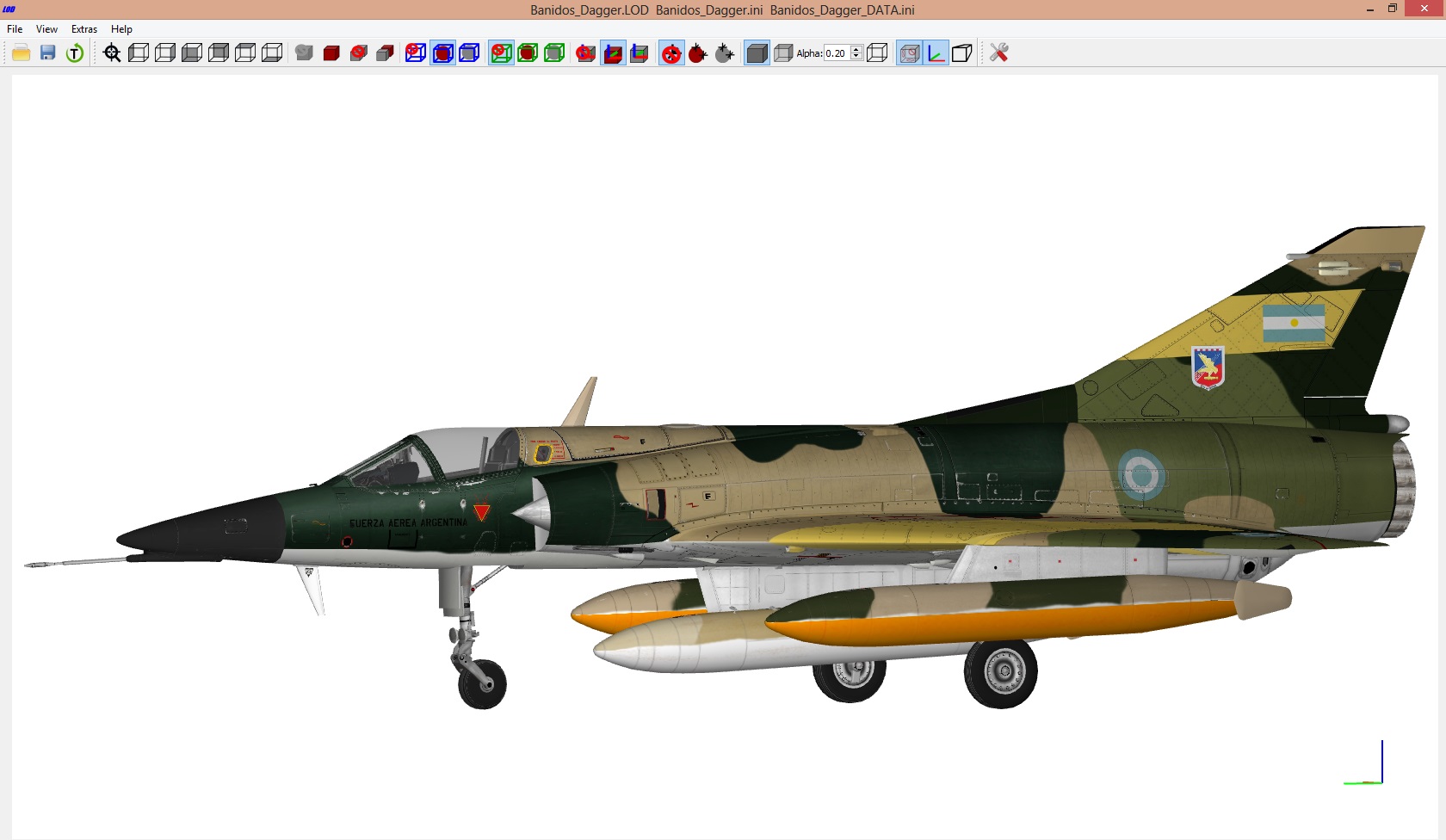Choose the first wireframe cube view icon
Viewport: 1446px width, 840px height.
[139, 52]
